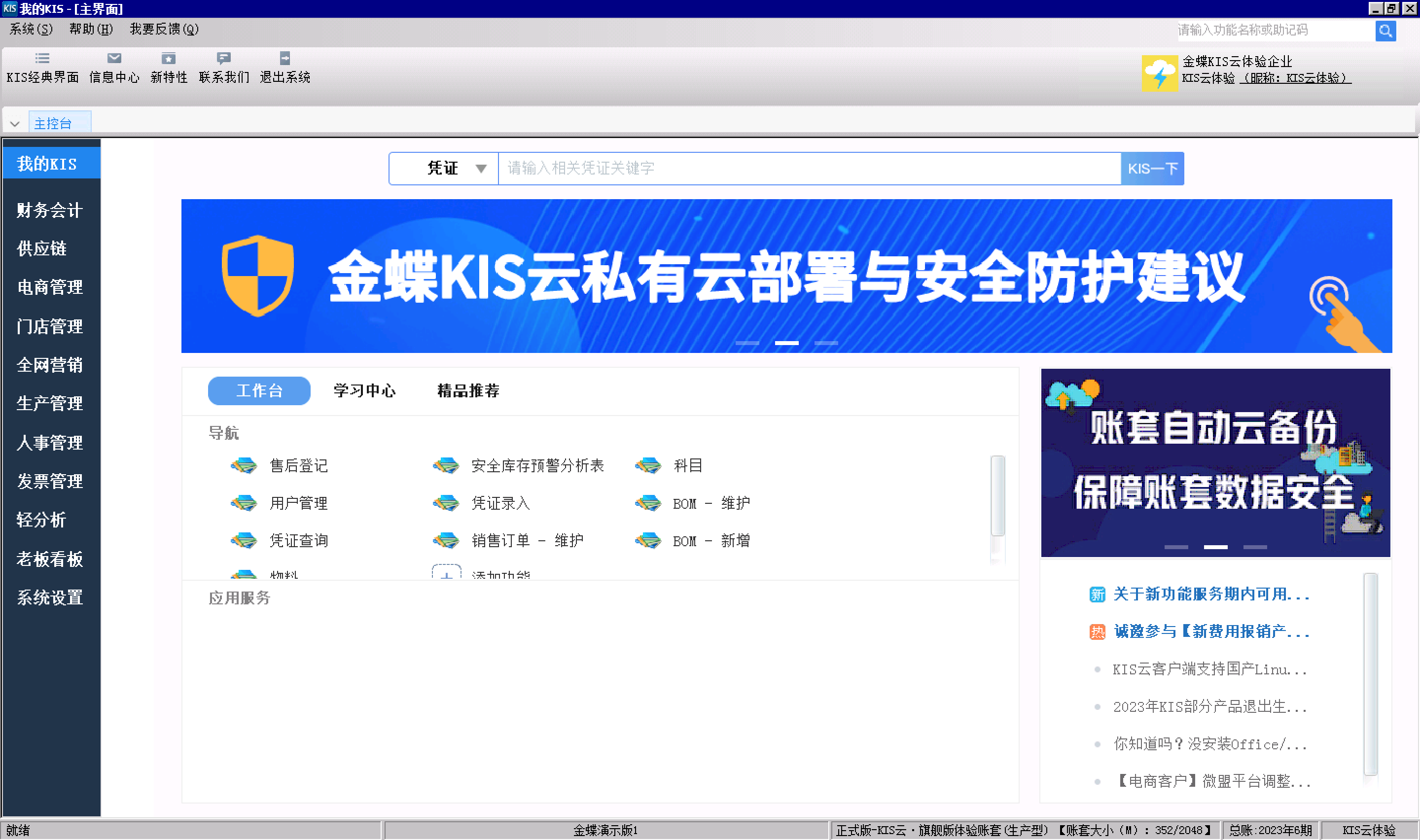This screenshot has height=840, width=1420.
Task: Click the navigation shortcuts scrollbar
Action: [x=997, y=495]
